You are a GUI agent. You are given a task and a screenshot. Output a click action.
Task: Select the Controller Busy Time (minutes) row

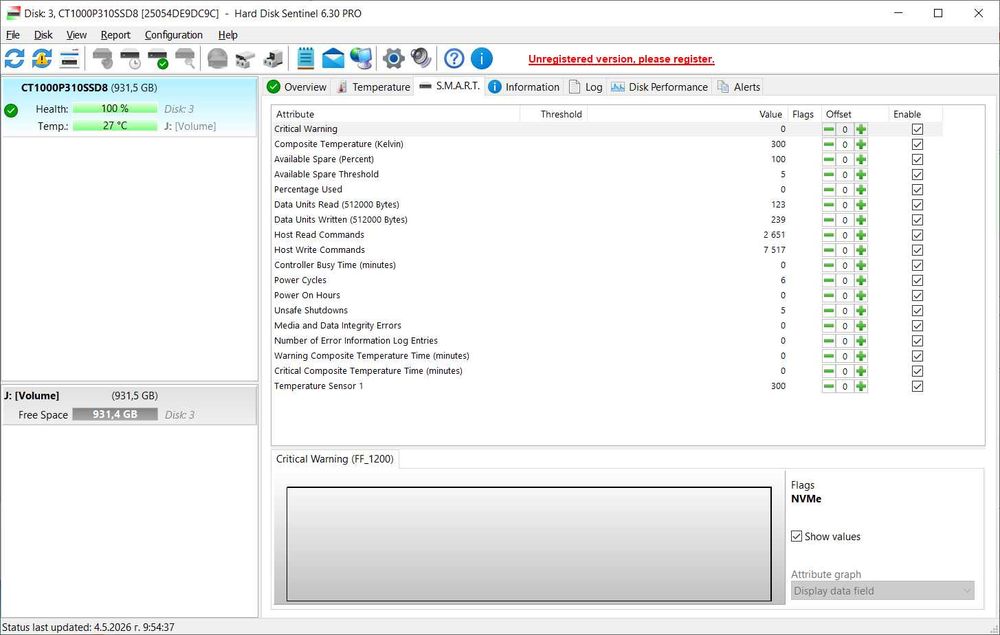607,265
